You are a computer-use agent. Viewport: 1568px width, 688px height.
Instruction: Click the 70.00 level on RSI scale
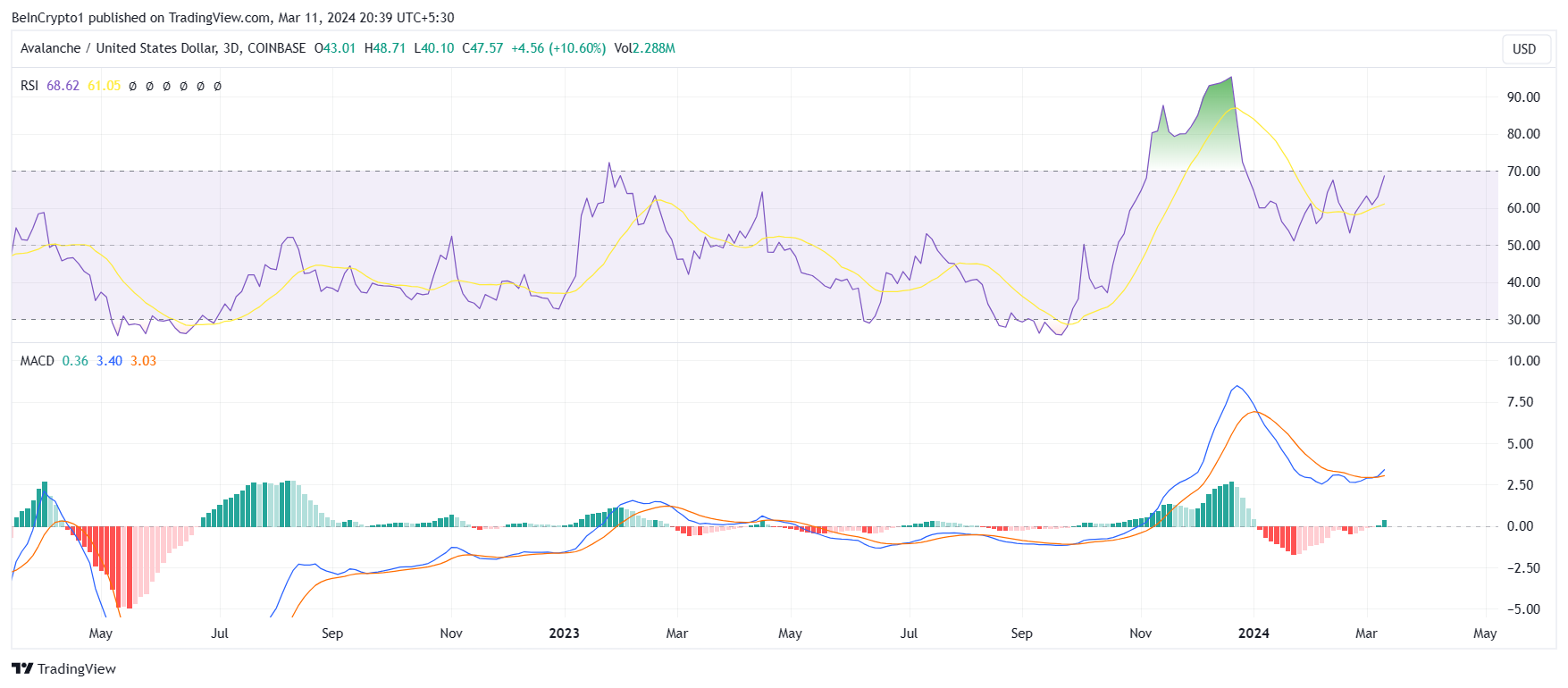tap(1523, 172)
